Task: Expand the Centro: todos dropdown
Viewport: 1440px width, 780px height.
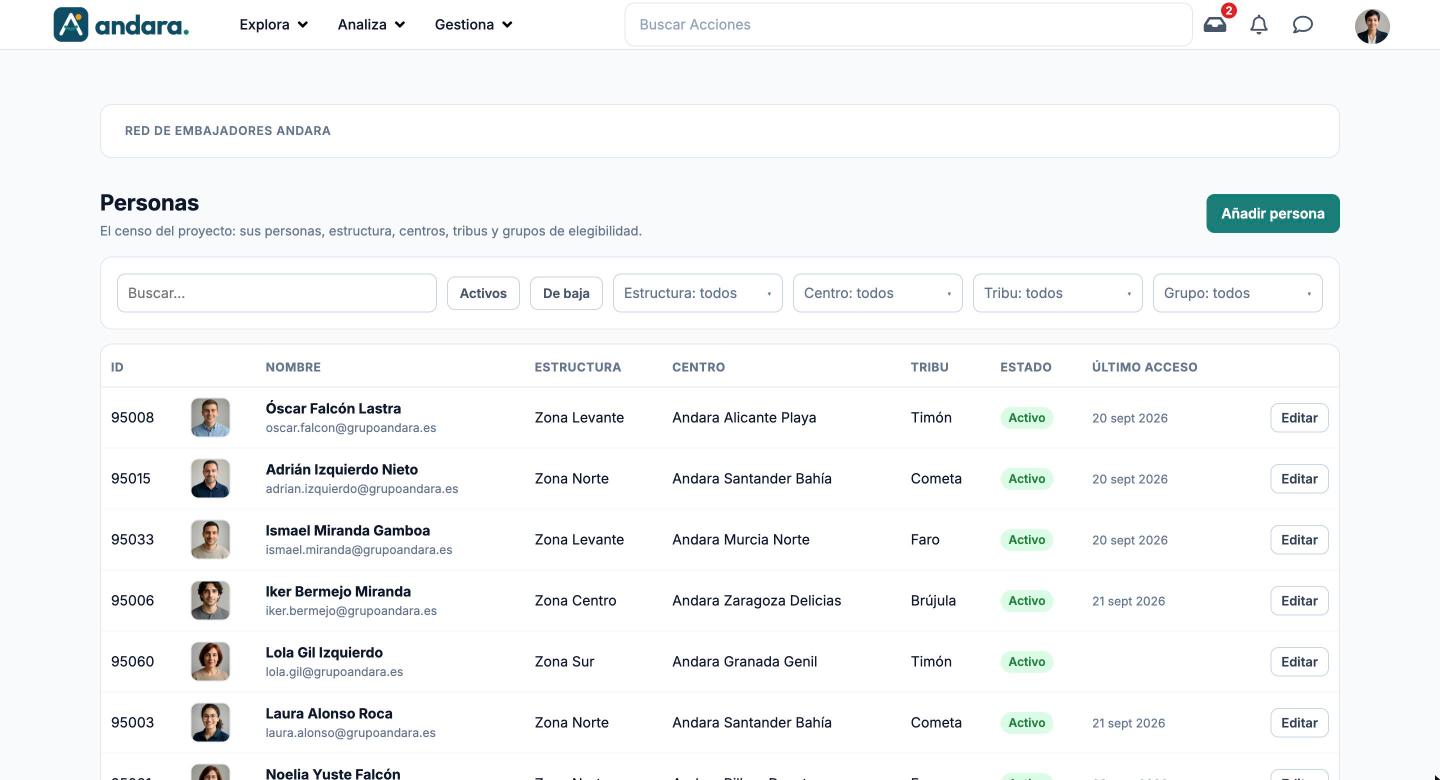Action: pos(878,293)
